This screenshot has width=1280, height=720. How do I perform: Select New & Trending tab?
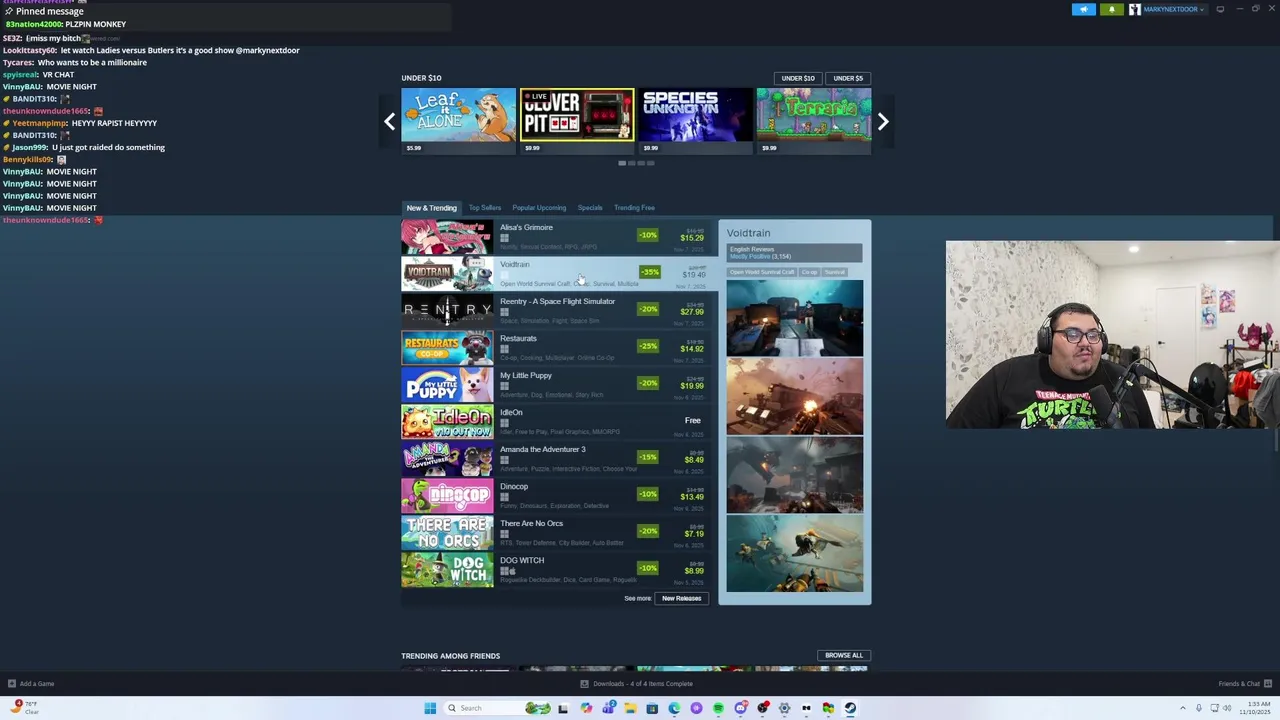tap(431, 208)
